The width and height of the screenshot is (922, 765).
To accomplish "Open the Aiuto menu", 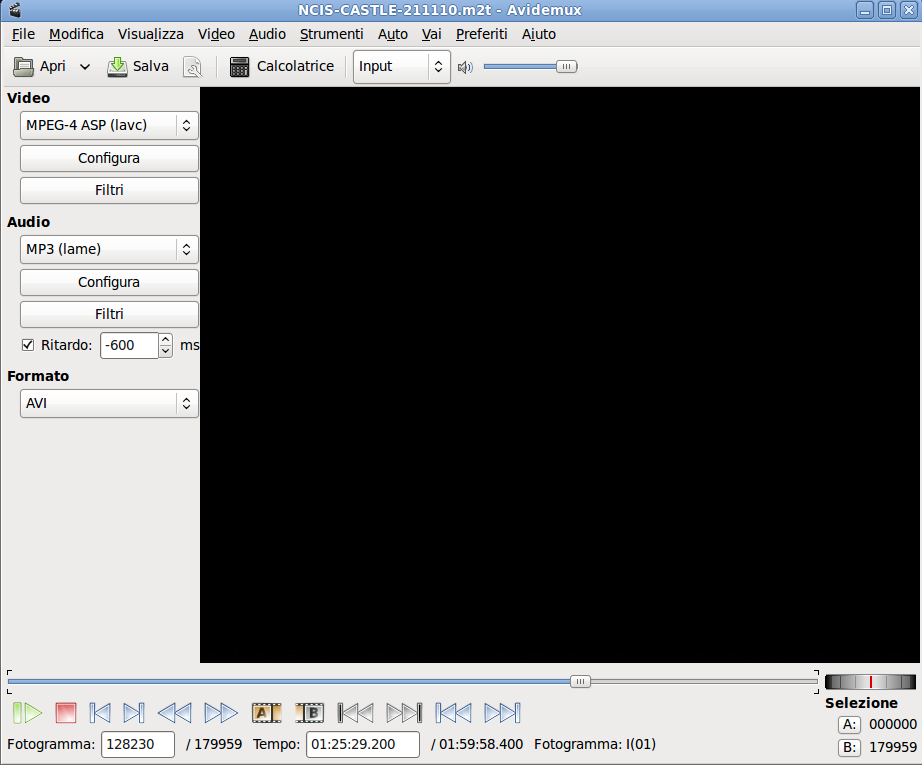I will 539,34.
